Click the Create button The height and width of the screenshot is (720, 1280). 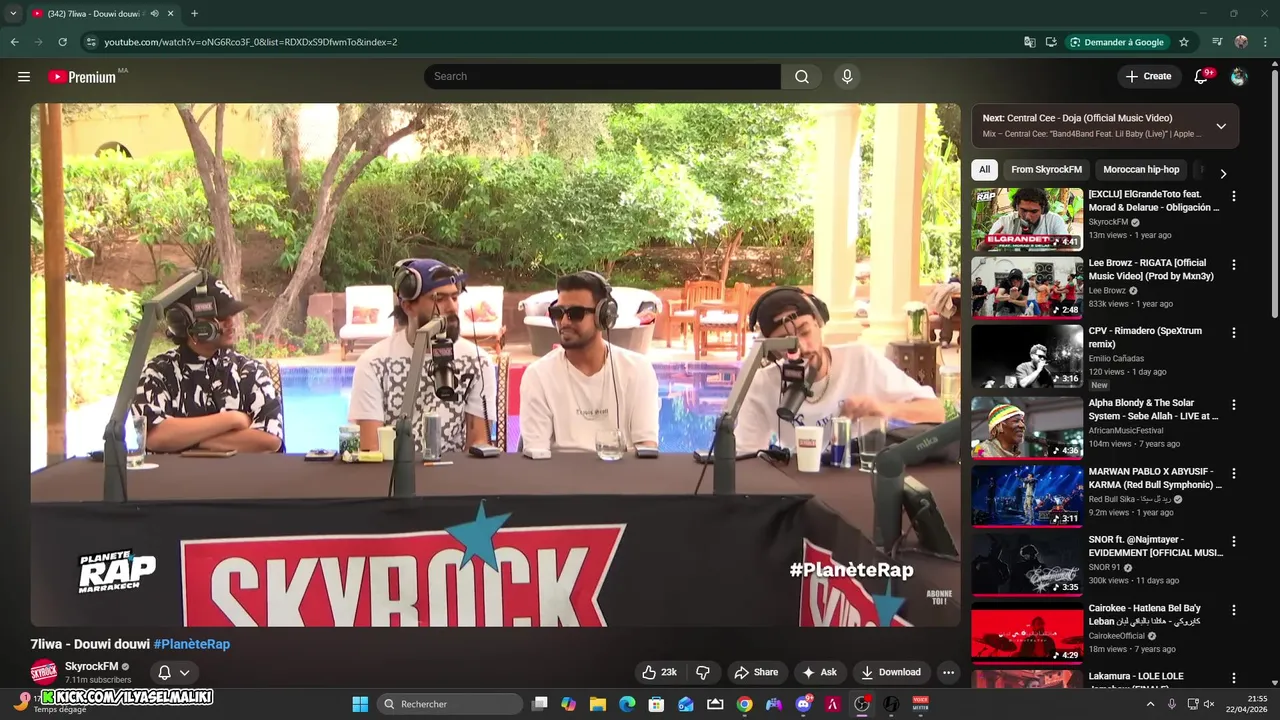click(1148, 77)
